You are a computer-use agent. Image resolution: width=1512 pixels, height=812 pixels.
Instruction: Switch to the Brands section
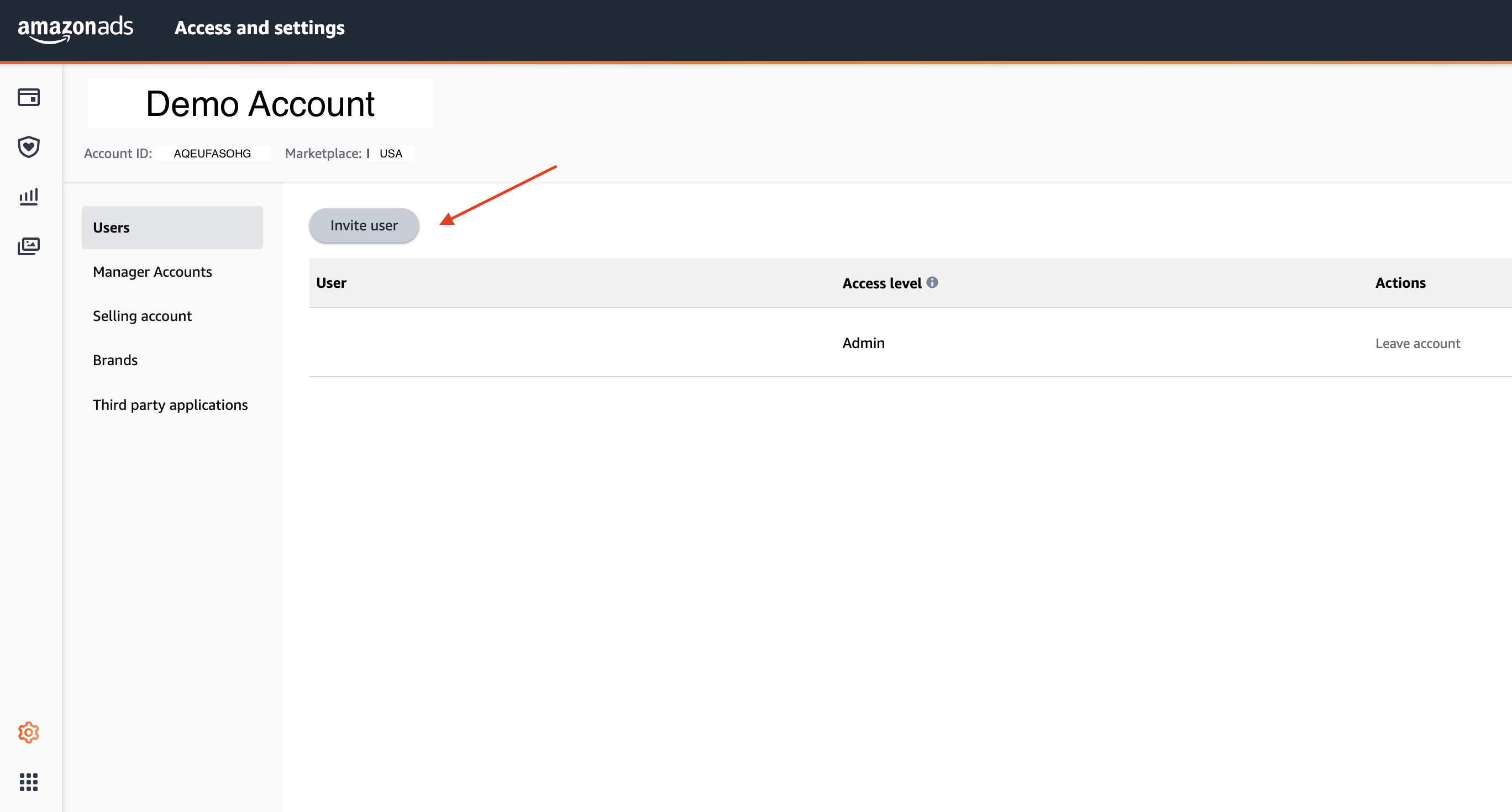(115, 360)
